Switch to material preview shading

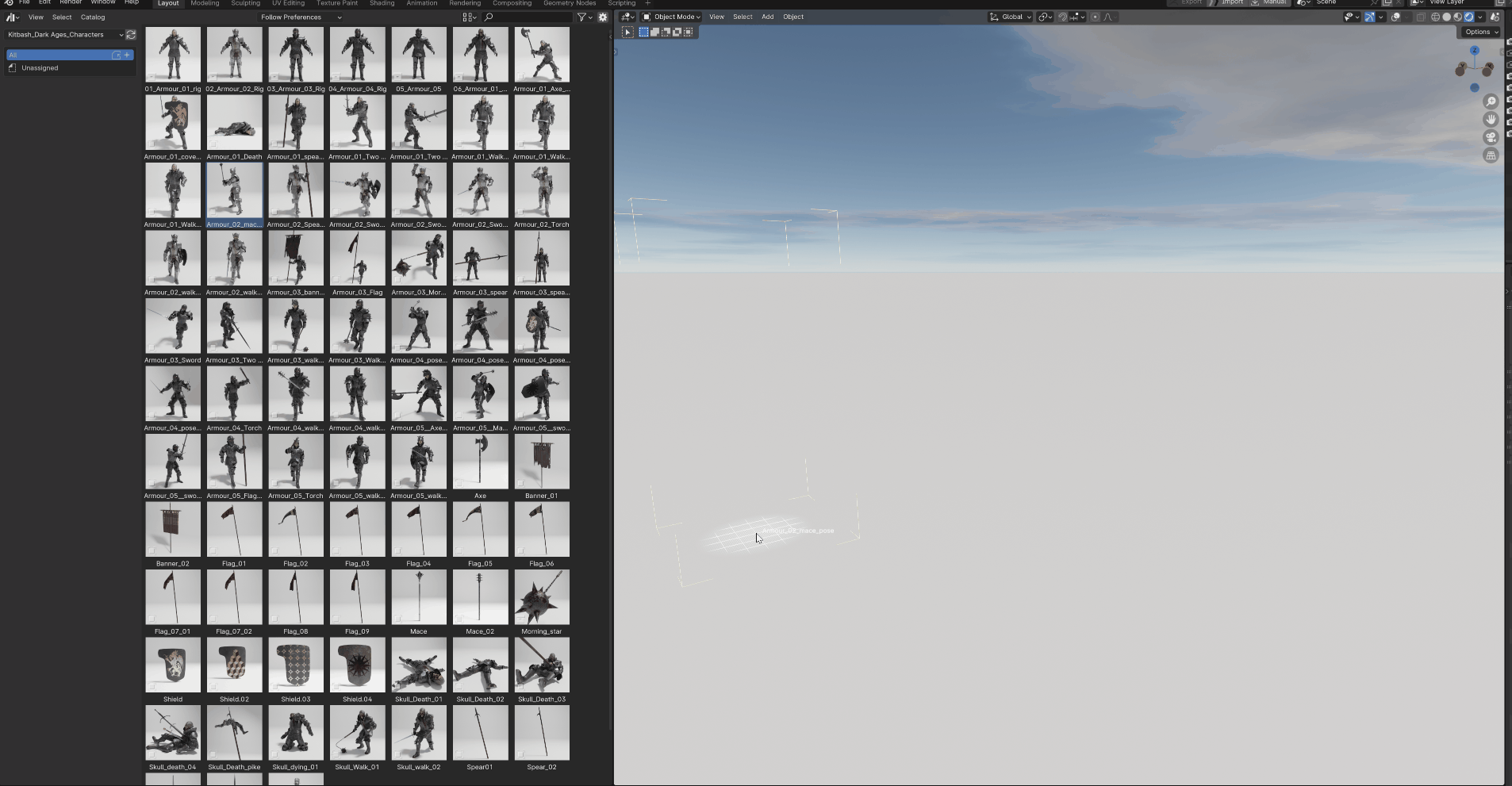tap(1457, 17)
